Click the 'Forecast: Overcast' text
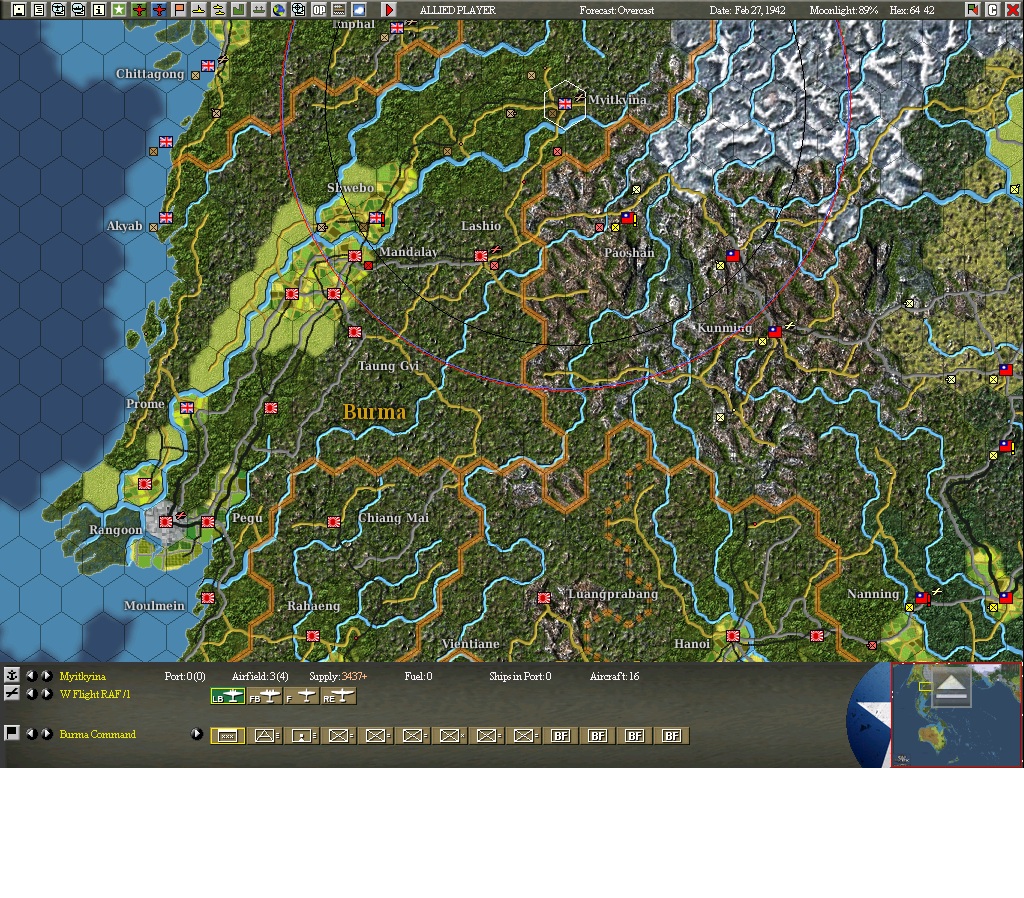 pyautogui.click(x=616, y=10)
